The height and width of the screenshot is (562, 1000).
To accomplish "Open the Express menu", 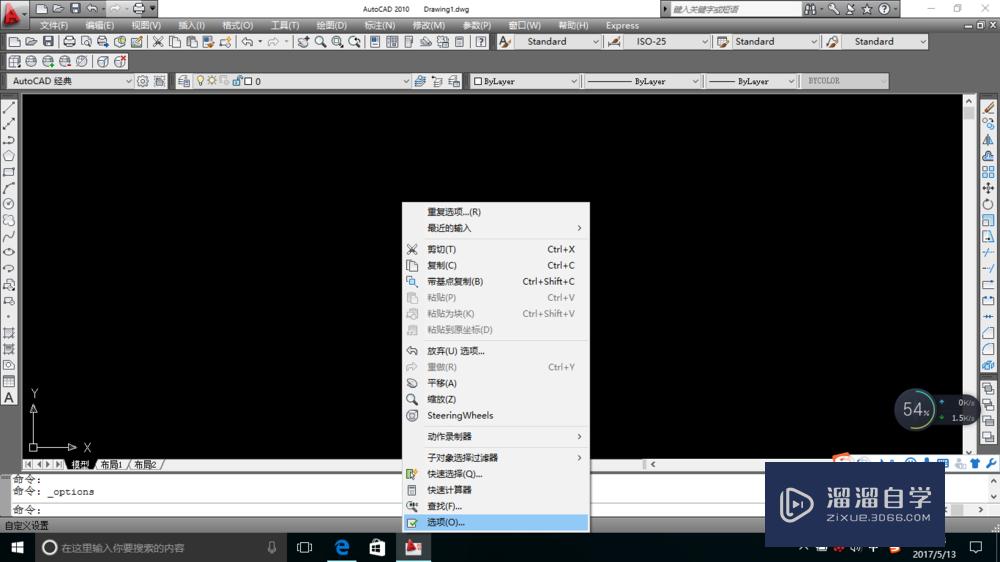I will coord(622,26).
